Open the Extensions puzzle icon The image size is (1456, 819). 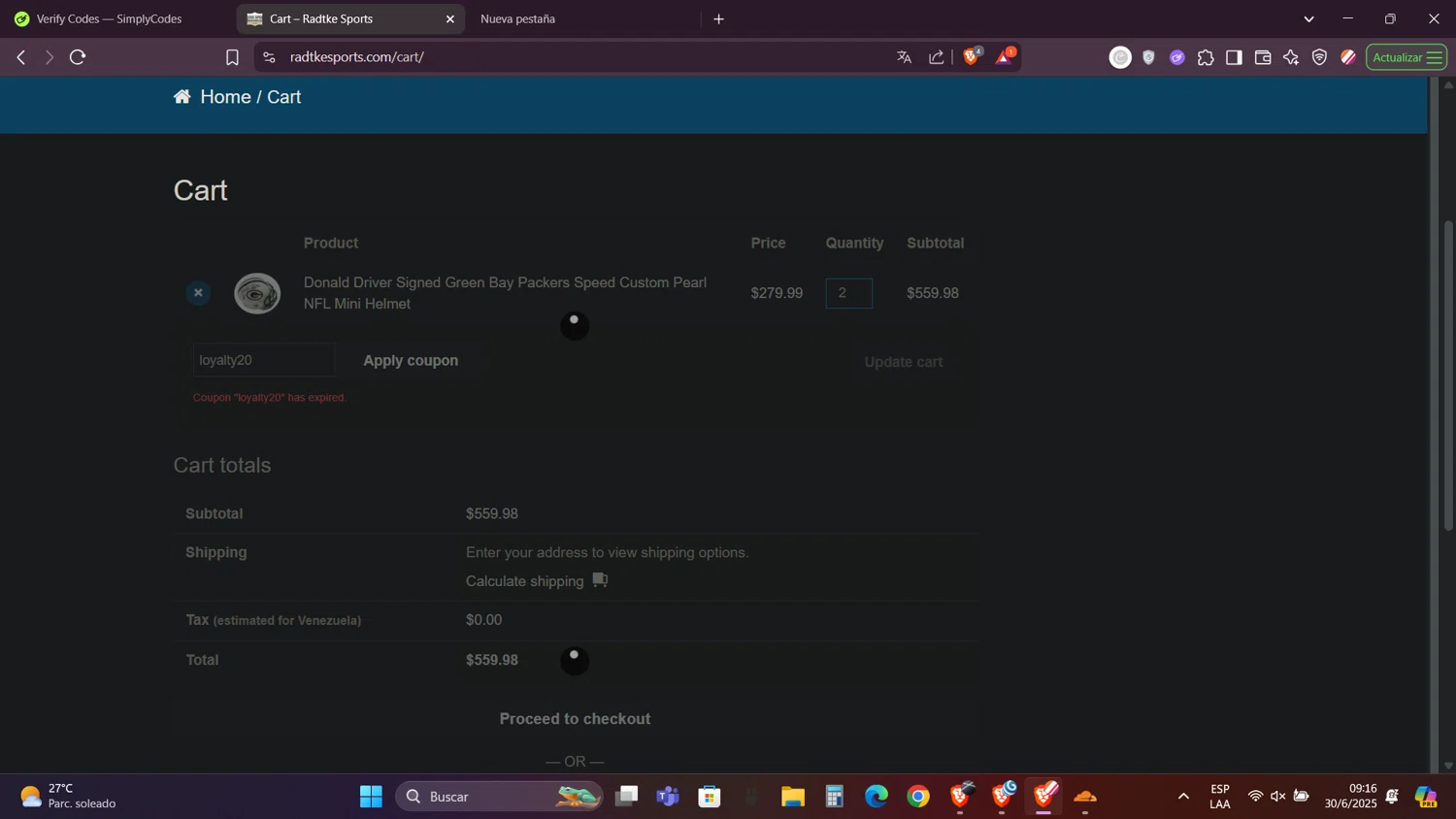coord(1206,57)
